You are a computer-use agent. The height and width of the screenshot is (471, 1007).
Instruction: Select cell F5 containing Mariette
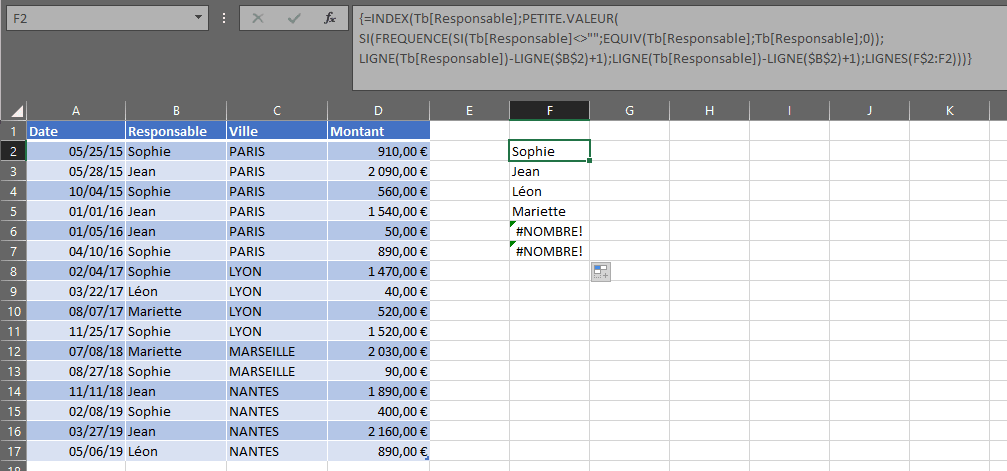tap(549, 211)
